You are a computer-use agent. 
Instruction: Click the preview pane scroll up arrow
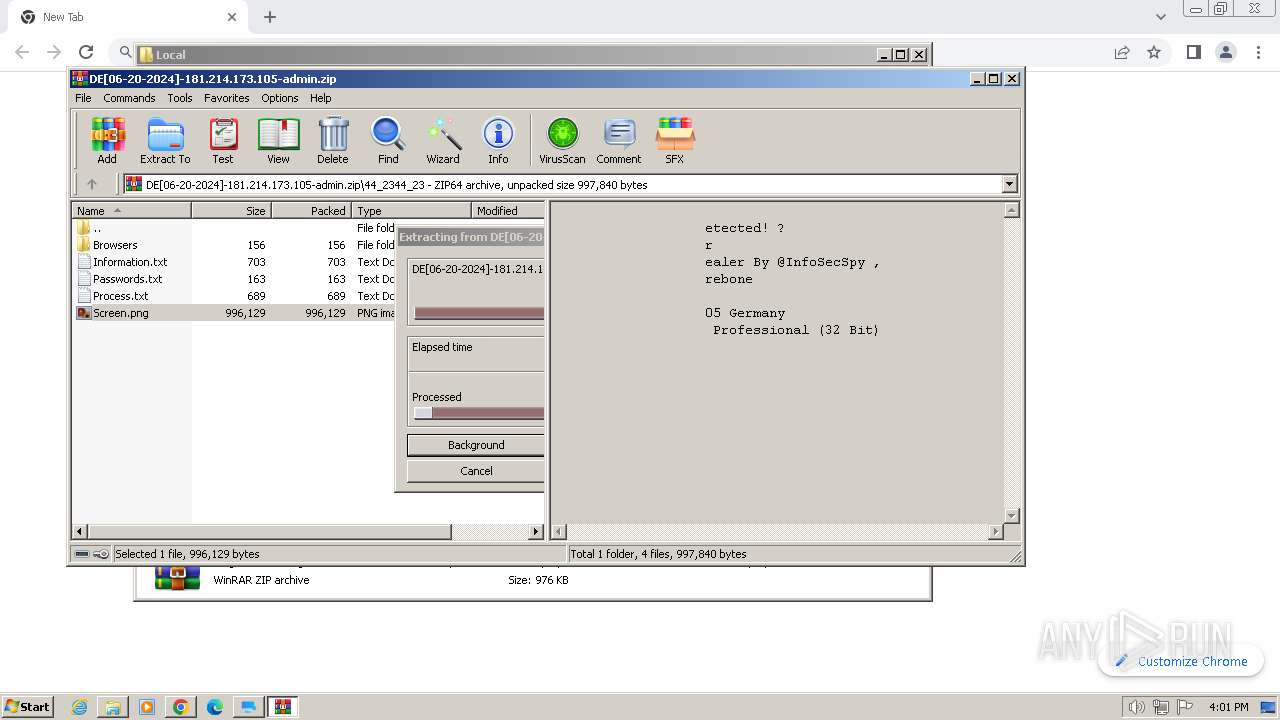point(1011,210)
